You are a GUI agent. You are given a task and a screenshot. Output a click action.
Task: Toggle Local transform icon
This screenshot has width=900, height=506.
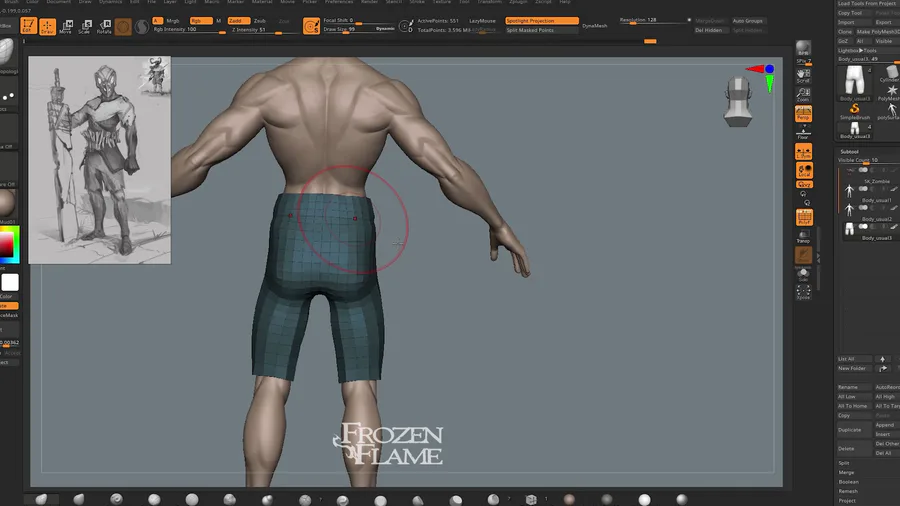tap(804, 170)
